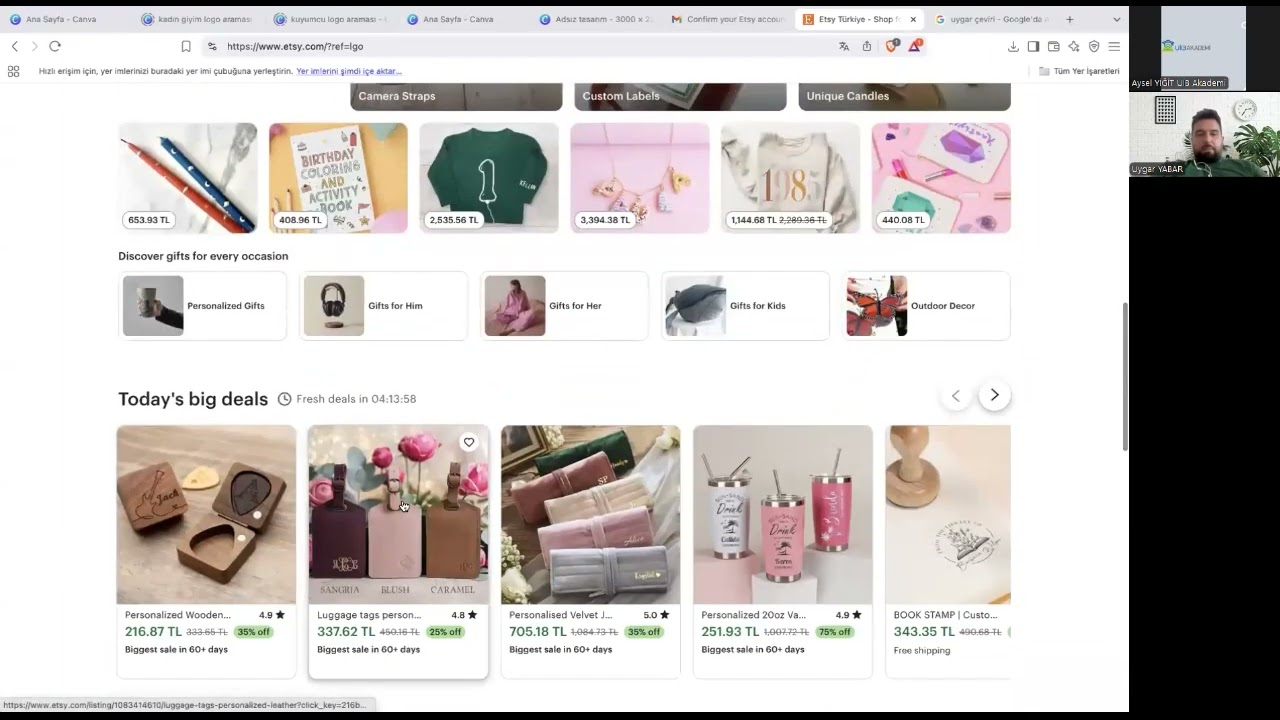Open browser downloads icon
1280x720 pixels.
click(x=1013, y=46)
